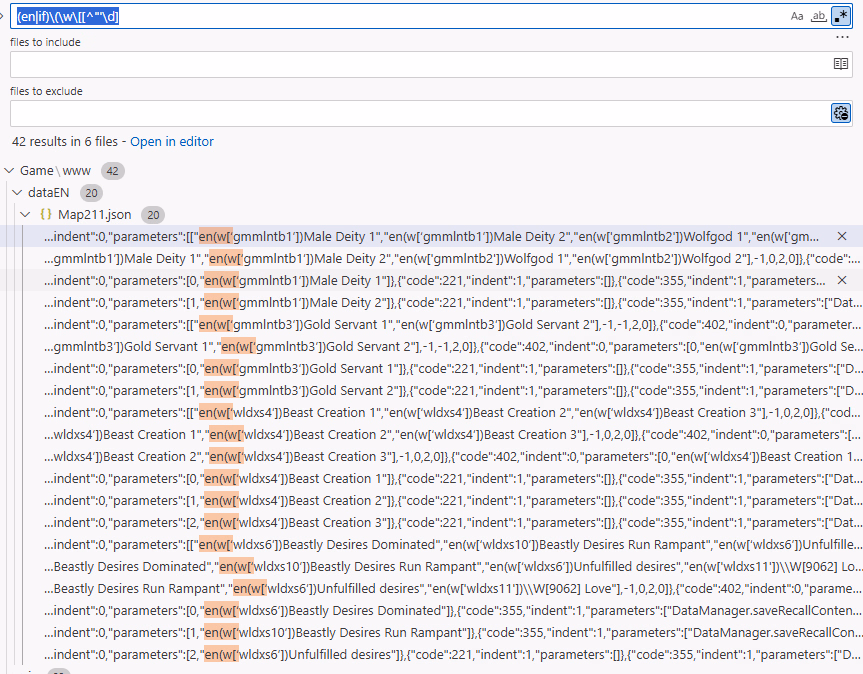The height and width of the screenshot is (674, 863).
Task: Toggle Match Case option in search box
Action: tap(797, 16)
